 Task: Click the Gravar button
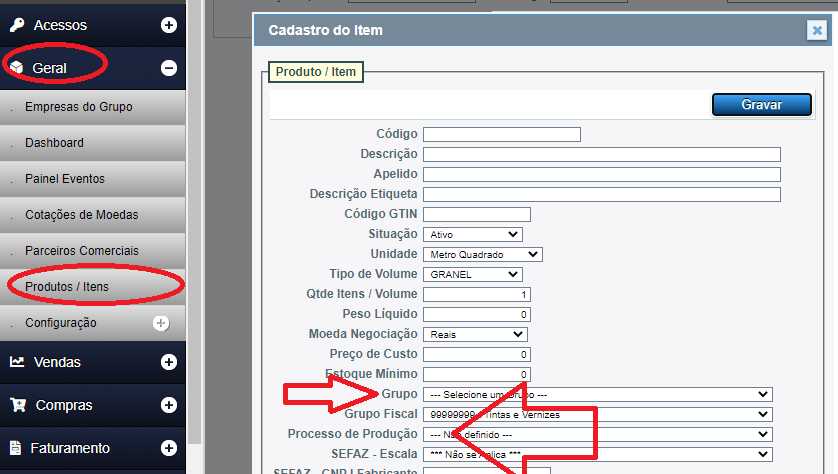click(761, 105)
